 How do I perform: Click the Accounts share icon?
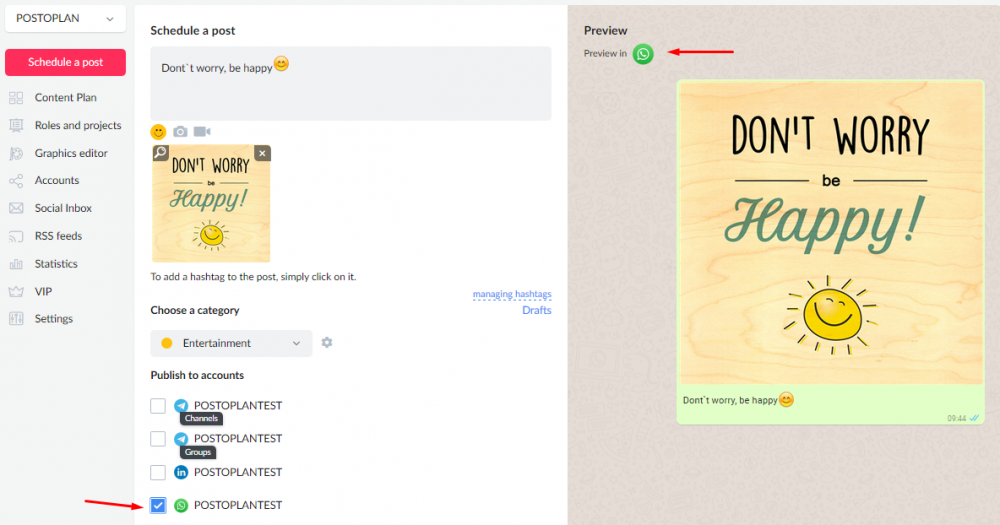pyautogui.click(x=16, y=181)
